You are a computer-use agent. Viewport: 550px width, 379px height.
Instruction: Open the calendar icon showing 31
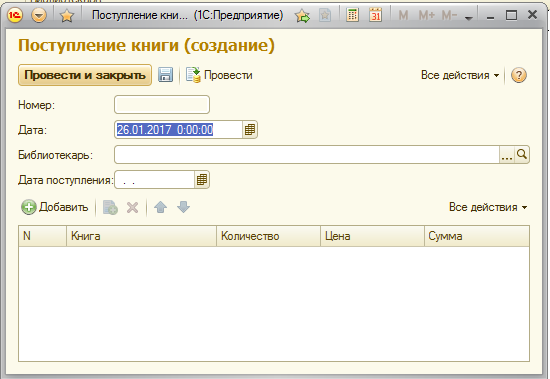[375, 15]
